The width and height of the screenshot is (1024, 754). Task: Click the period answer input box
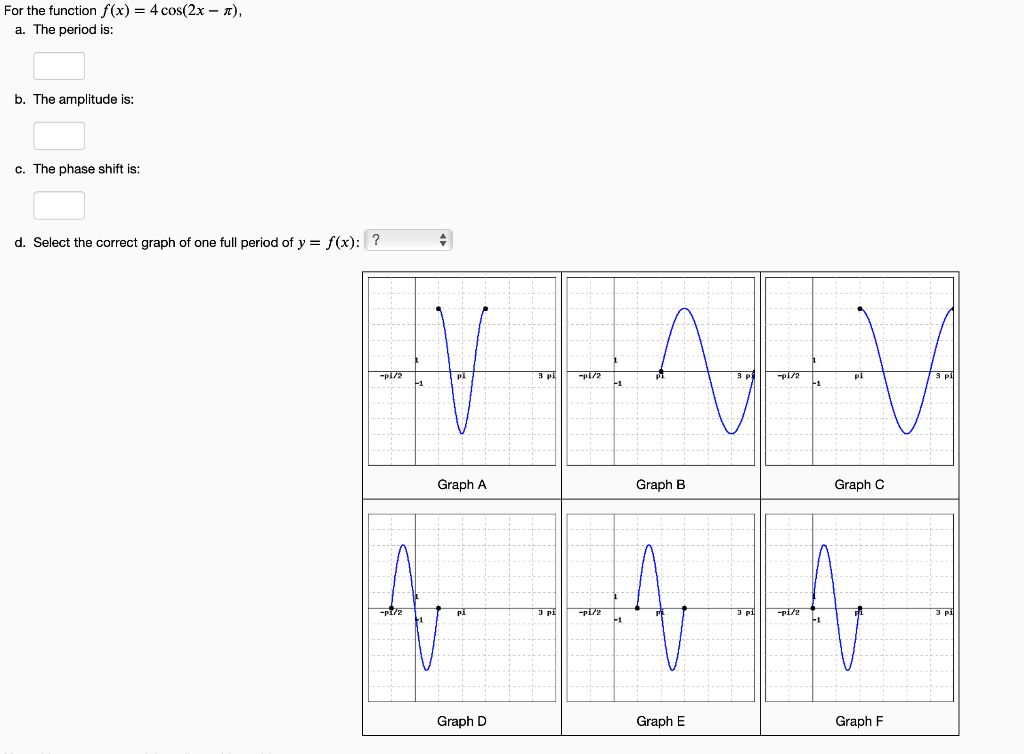point(58,65)
